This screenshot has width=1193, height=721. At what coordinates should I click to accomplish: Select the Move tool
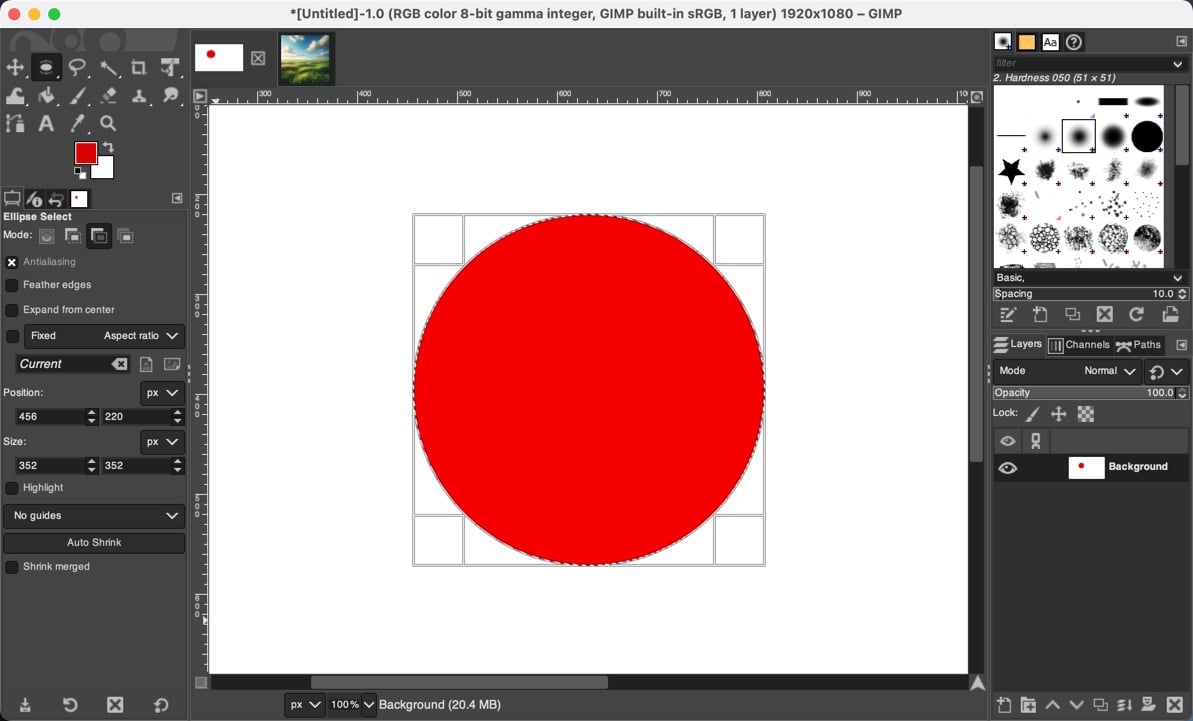coord(15,67)
